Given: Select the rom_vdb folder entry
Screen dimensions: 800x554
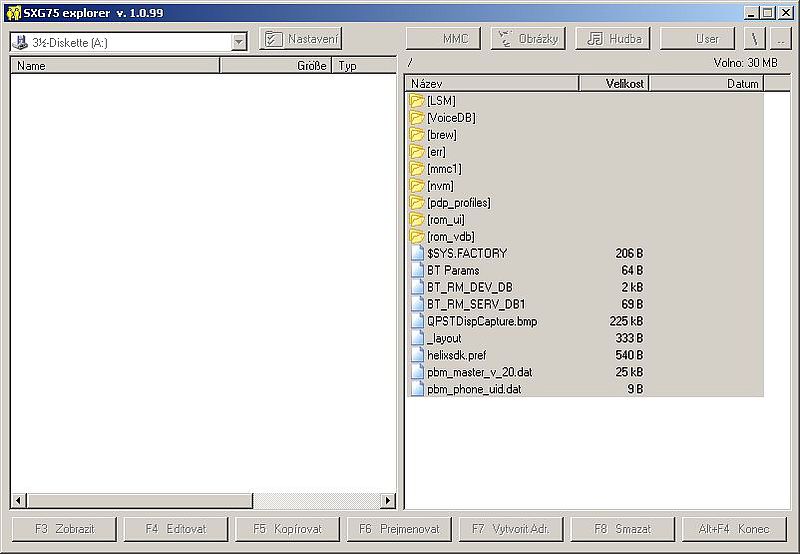Looking at the screenshot, I should point(450,237).
